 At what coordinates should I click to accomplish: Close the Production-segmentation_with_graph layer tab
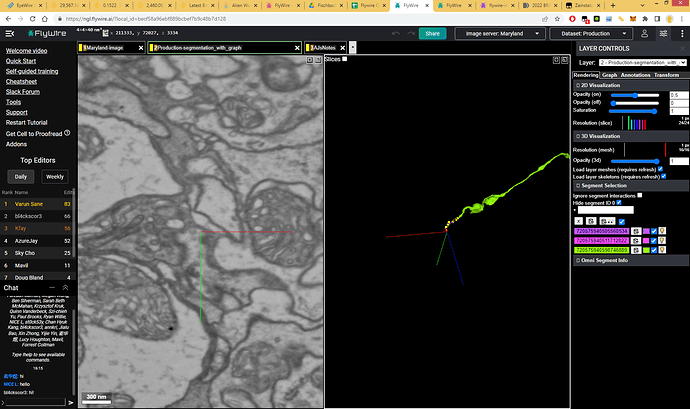pyautogui.click(x=297, y=48)
